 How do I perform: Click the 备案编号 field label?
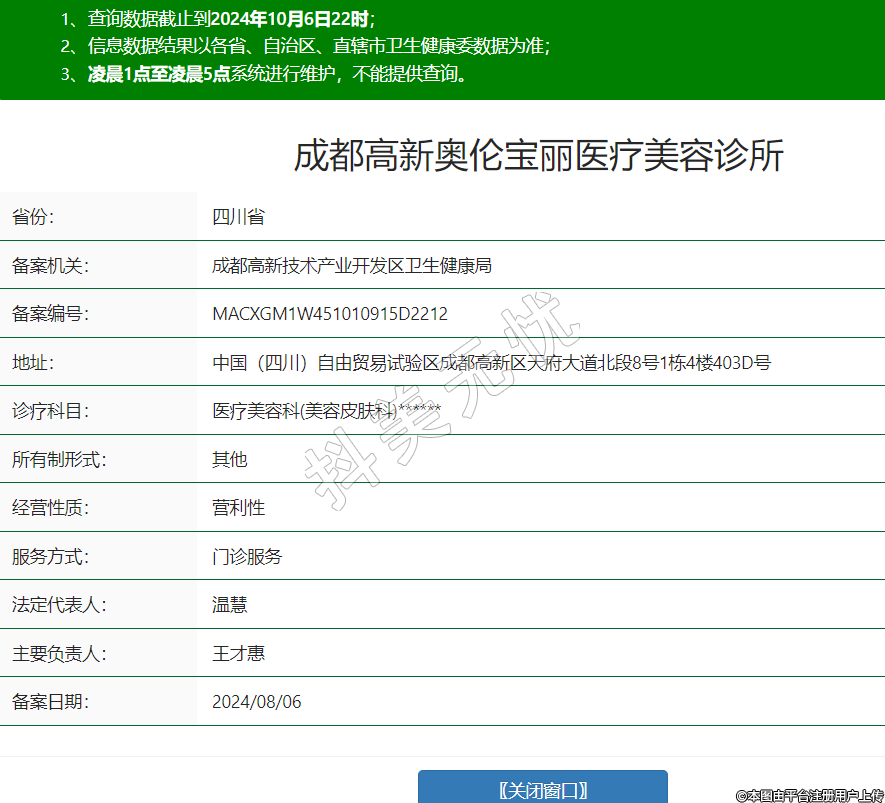[x=50, y=314]
